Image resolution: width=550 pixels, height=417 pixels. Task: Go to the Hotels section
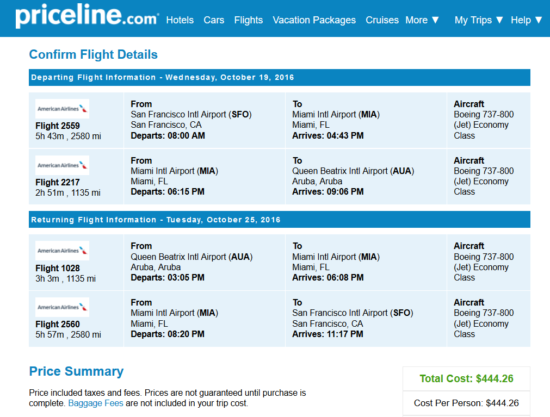point(180,20)
